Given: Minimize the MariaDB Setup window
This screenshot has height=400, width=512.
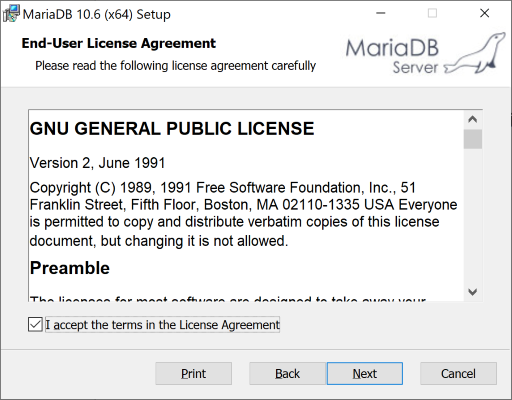Looking at the screenshot, I should point(381,13).
